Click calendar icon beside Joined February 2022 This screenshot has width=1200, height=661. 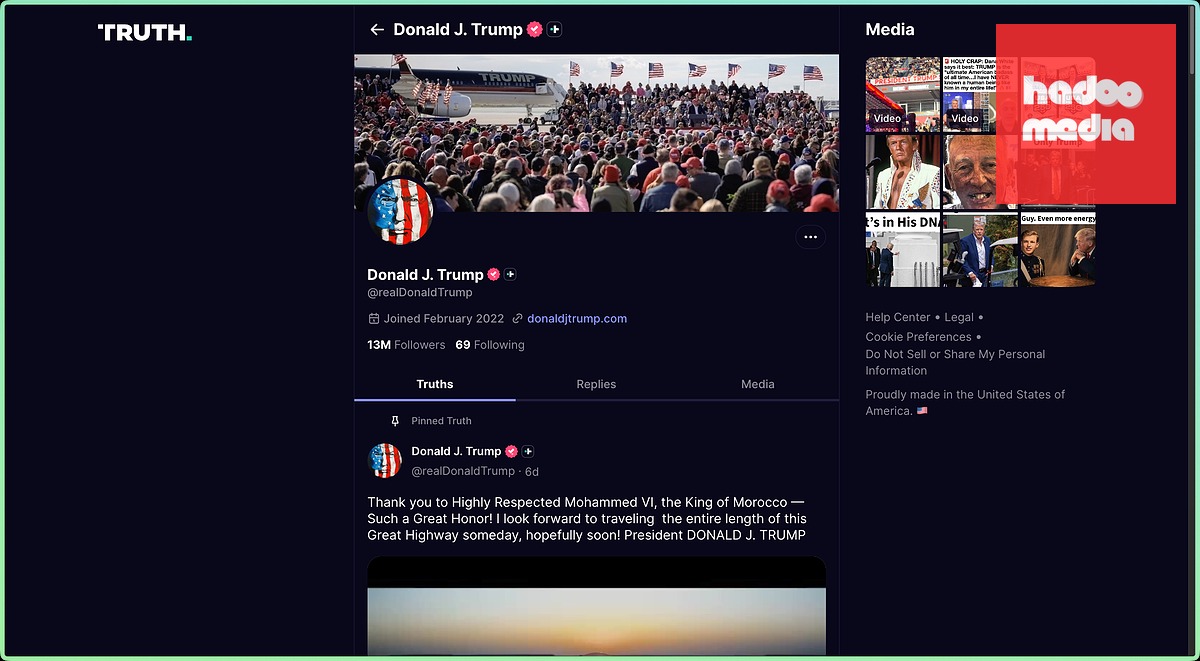click(x=374, y=319)
